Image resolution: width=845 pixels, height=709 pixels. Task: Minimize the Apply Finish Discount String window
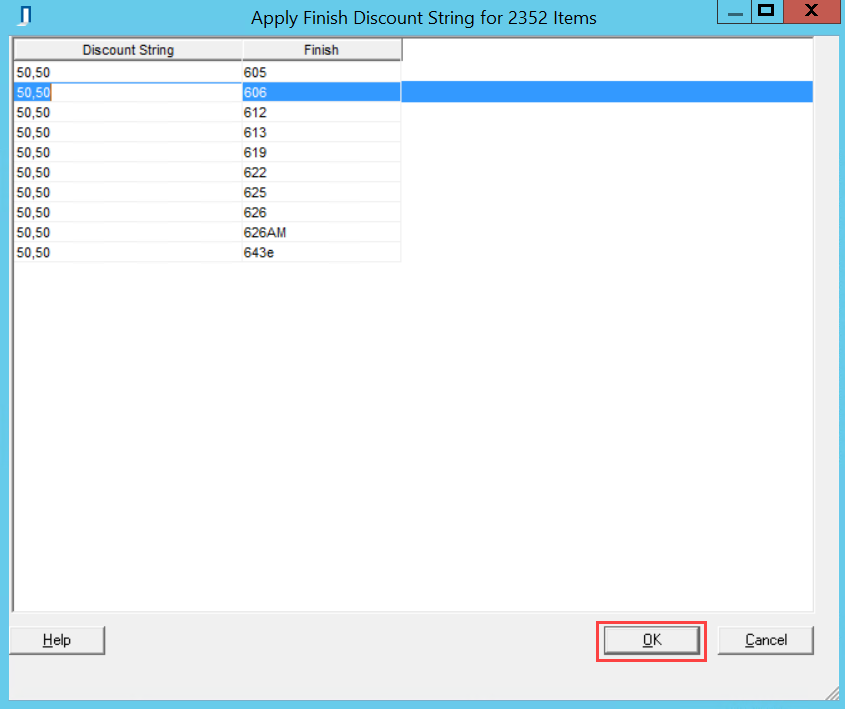(x=735, y=11)
